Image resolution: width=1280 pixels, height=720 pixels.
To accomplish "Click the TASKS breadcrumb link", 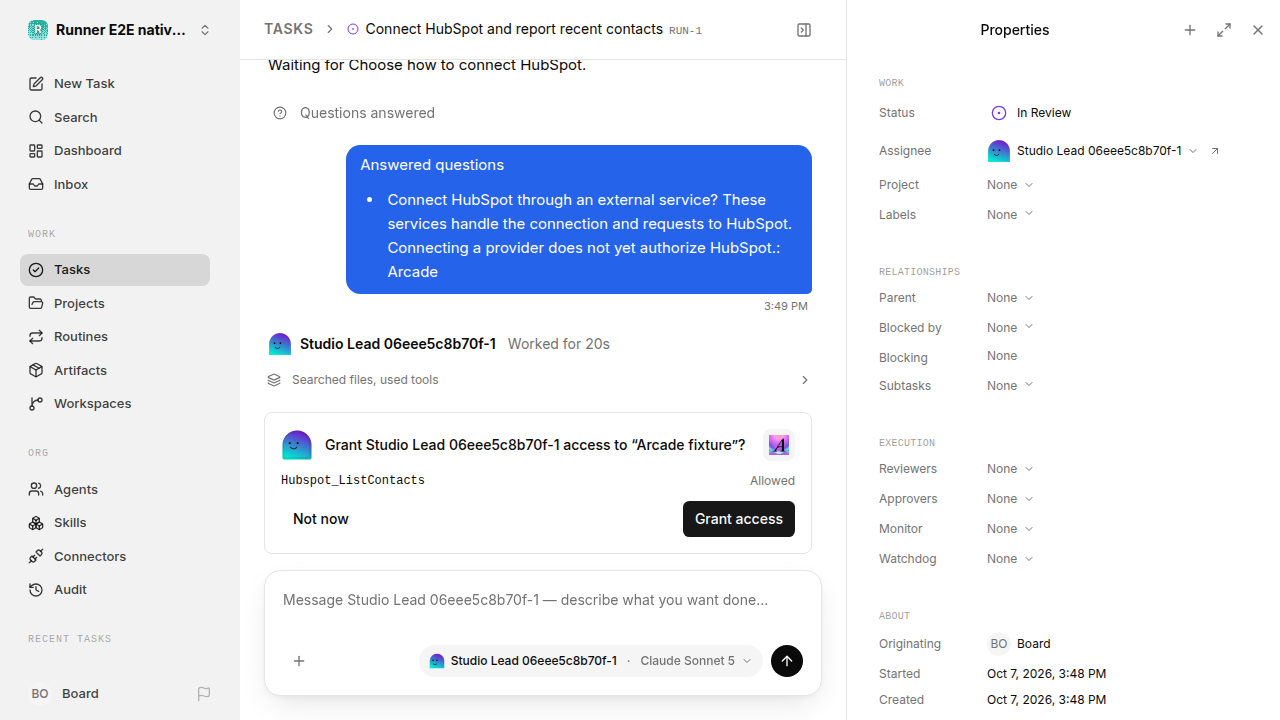I will 288,30.
